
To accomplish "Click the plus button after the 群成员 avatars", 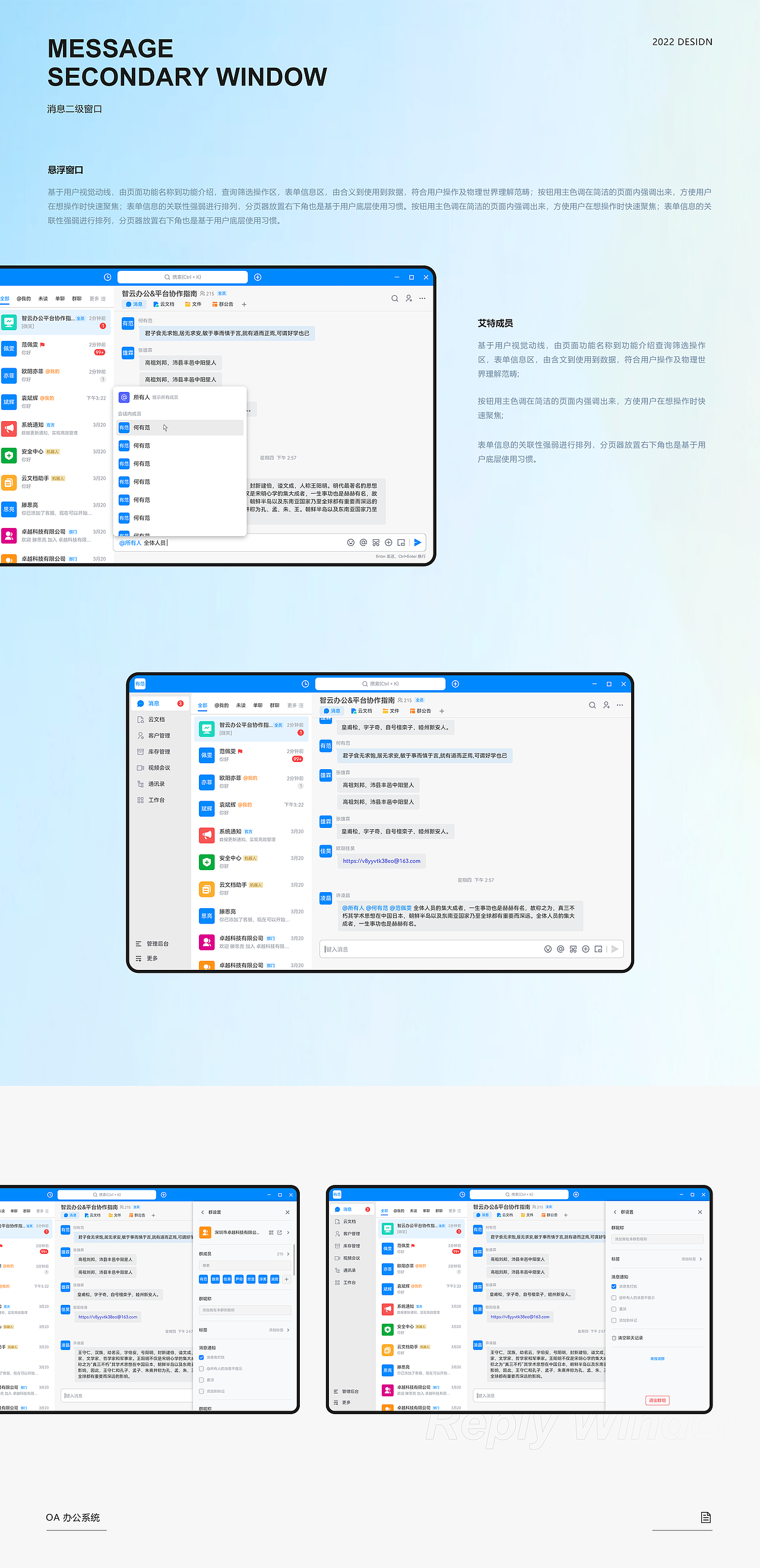I will pyautogui.click(x=287, y=1279).
